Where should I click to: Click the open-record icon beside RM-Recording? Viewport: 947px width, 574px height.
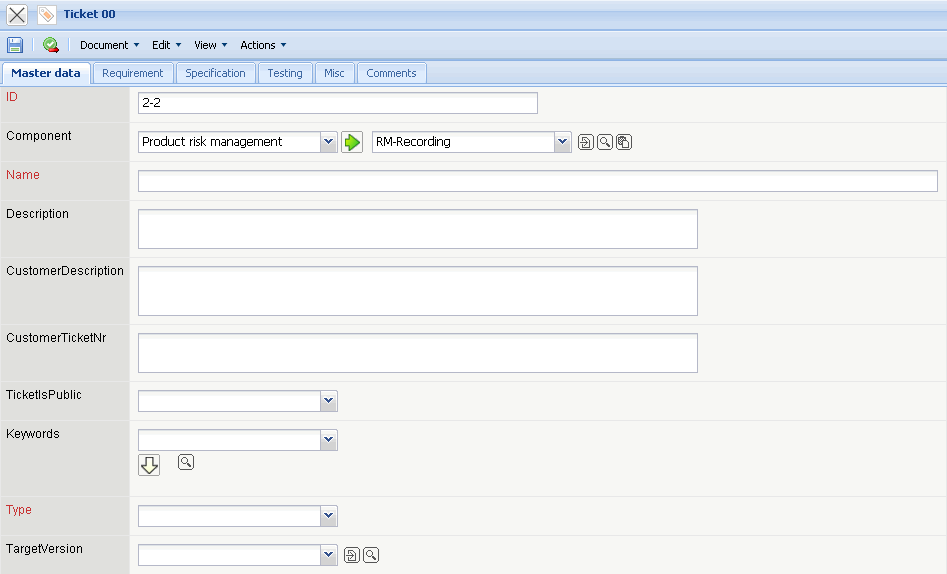[x=586, y=142]
